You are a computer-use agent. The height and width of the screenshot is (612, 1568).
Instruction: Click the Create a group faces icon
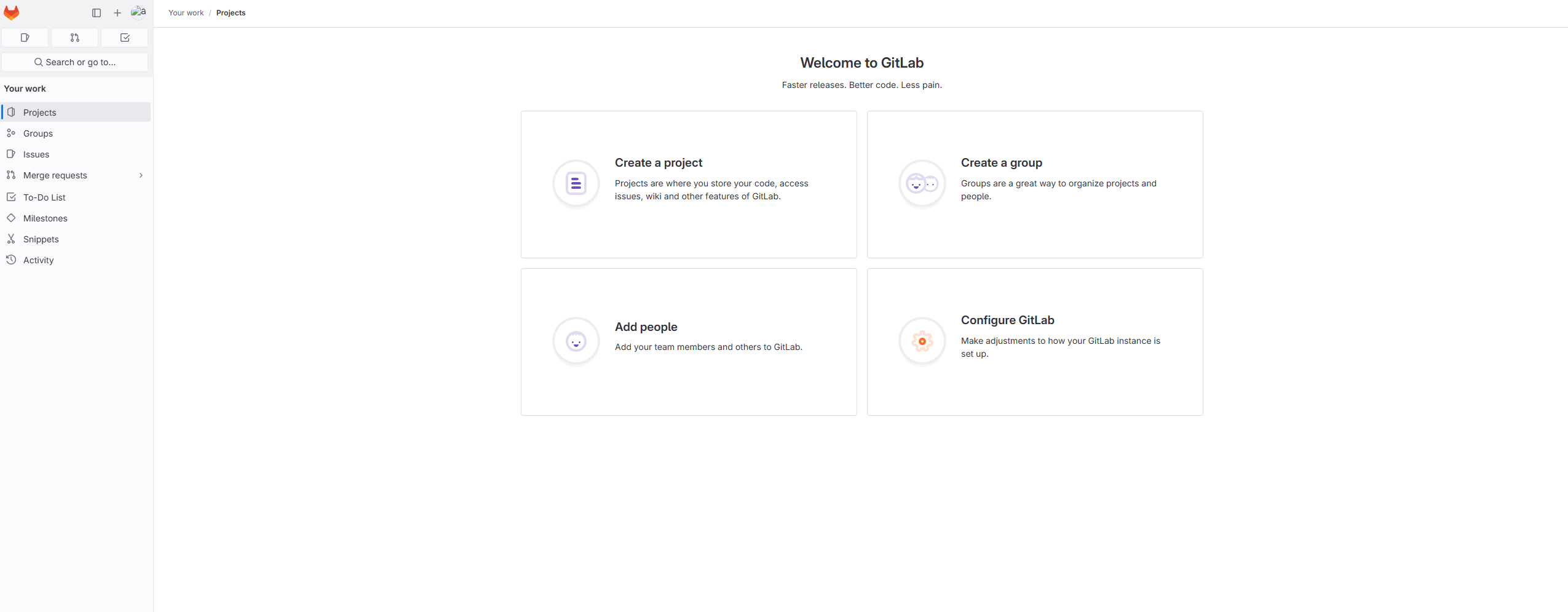point(922,184)
